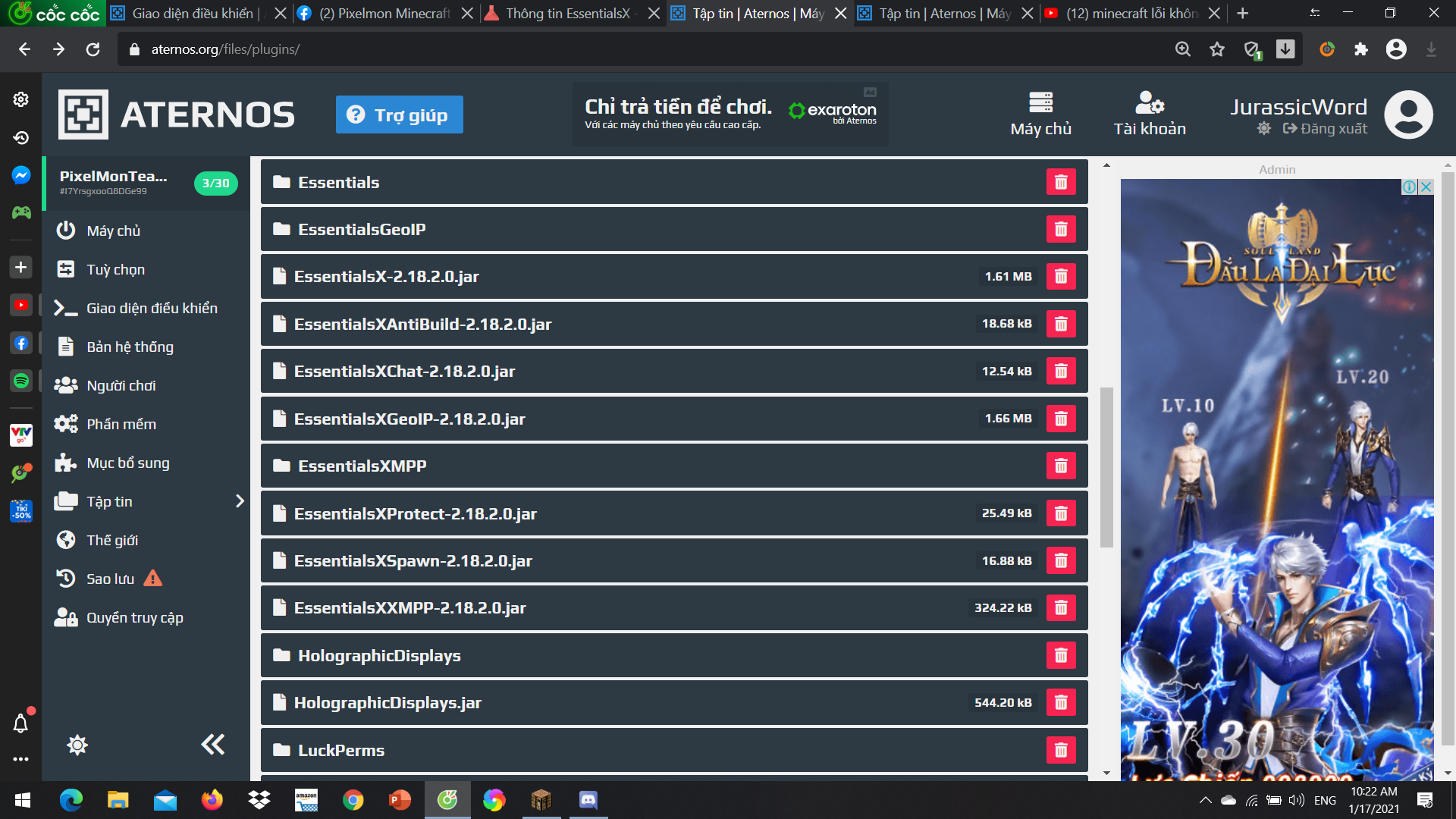Screen dimensions: 1456x819
Task: Click trash icon for HolographicDisplays.jar
Action: tap(1061, 703)
